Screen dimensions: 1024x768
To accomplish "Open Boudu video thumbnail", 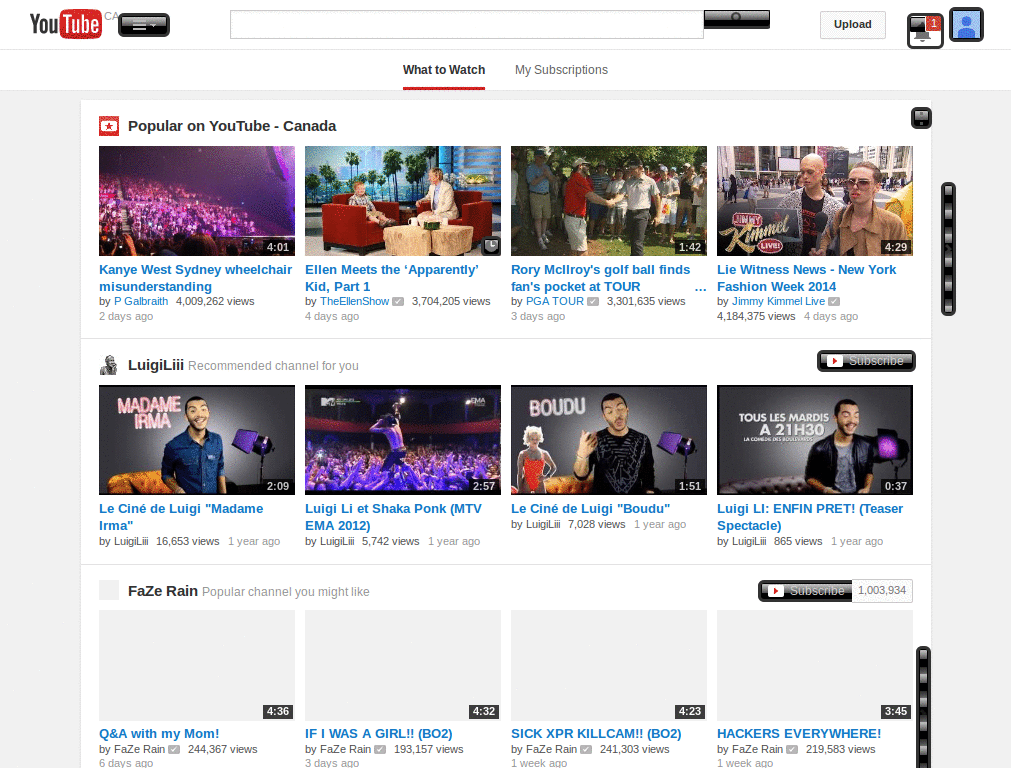I will pos(609,440).
